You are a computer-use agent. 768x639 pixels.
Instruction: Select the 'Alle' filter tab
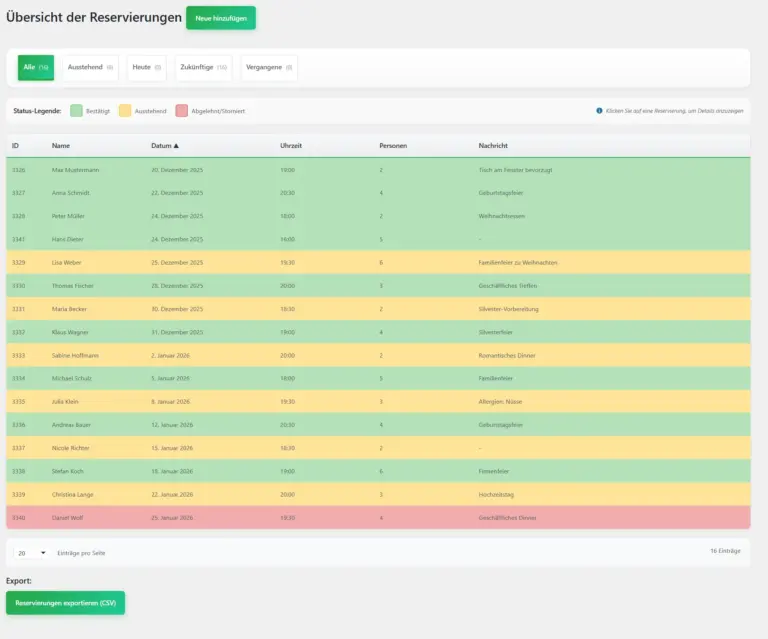point(36,68)
